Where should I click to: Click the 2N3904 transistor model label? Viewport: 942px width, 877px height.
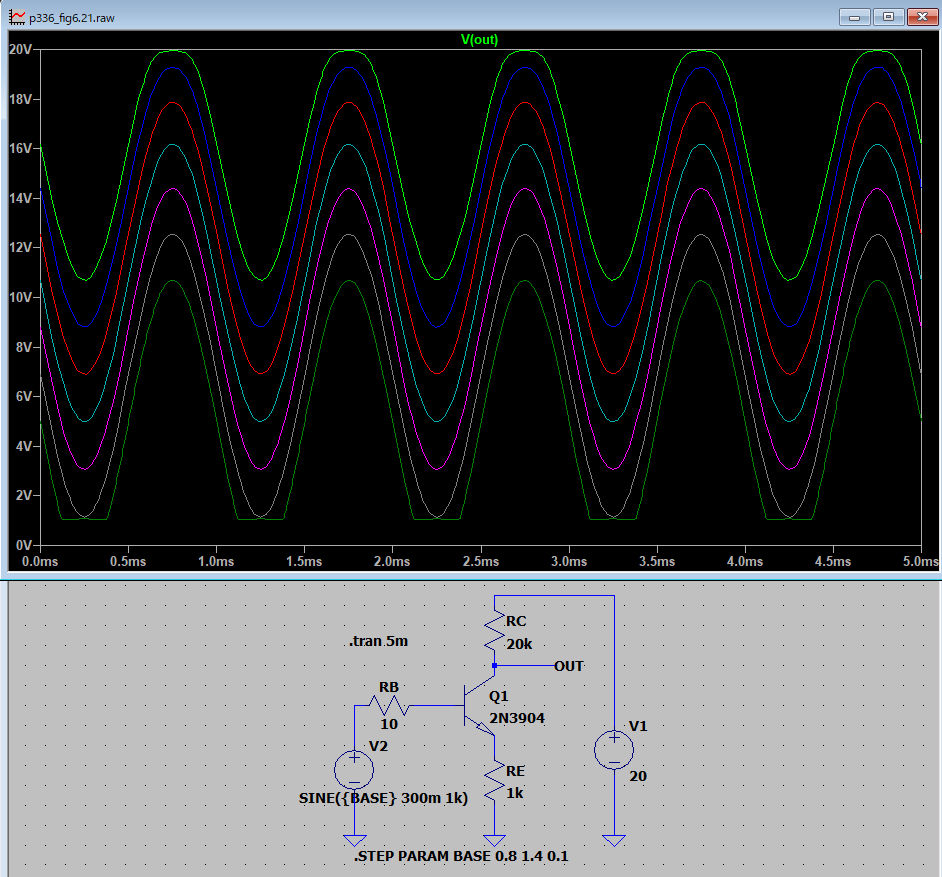click(517, 718)
